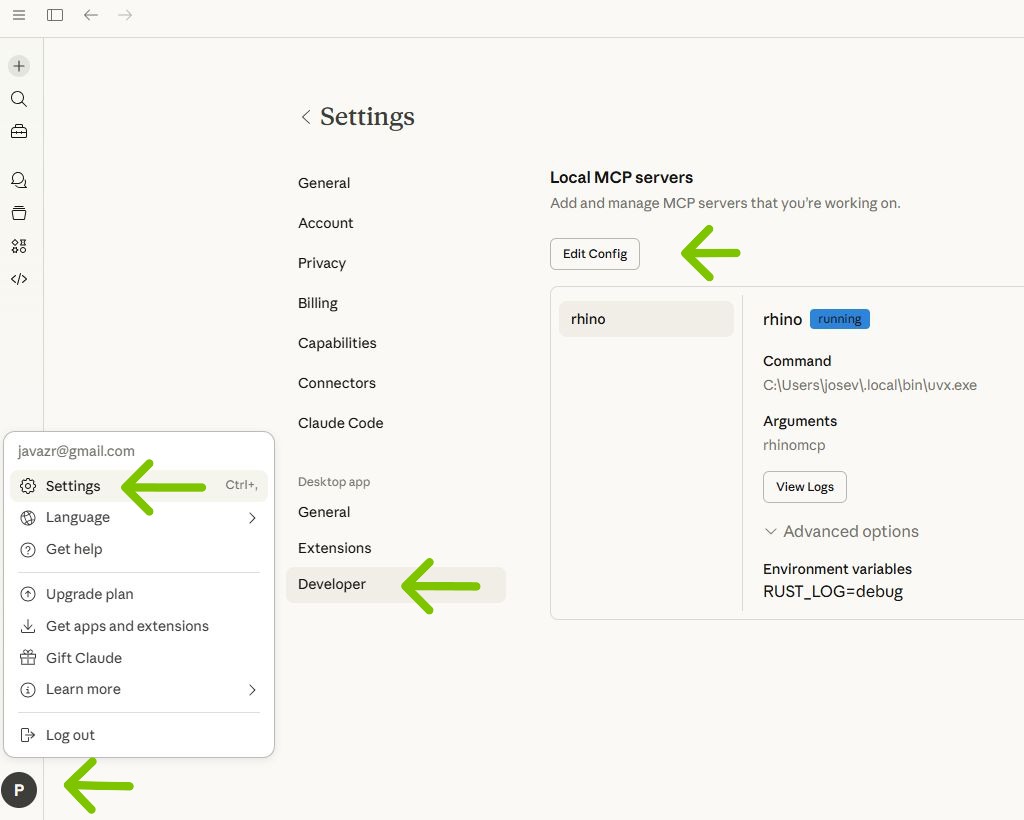Open the Chats icon in the sidebar

coord(18,180)
